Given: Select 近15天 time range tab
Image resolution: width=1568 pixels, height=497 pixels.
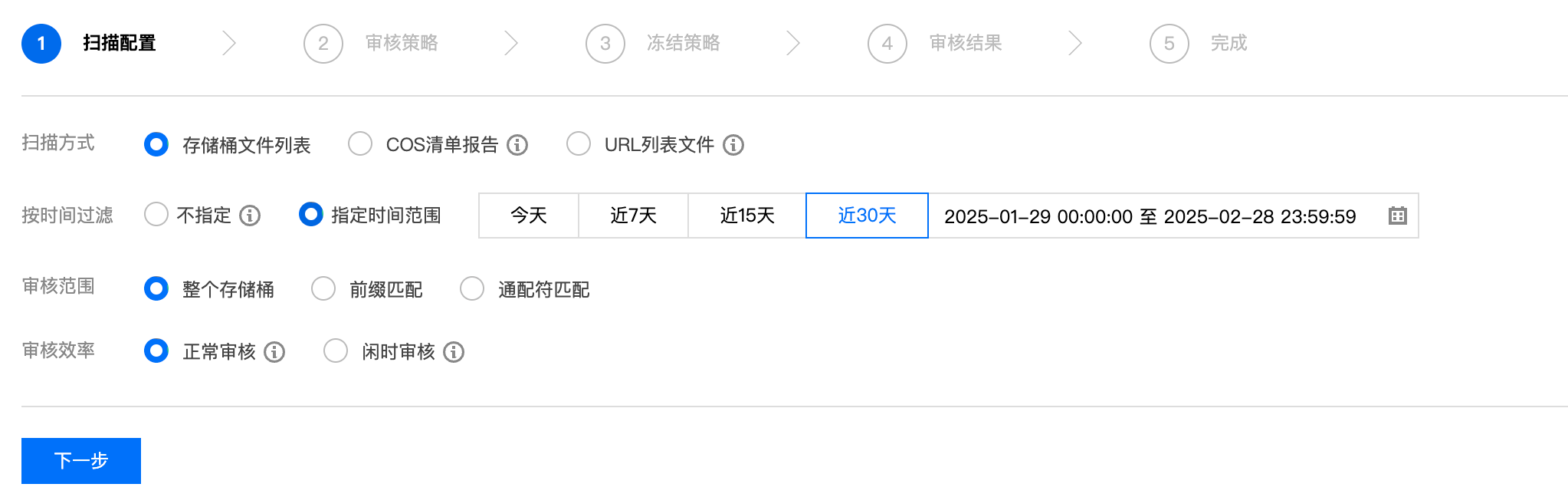Looking at the screenshot, I should tap(746, 216).
